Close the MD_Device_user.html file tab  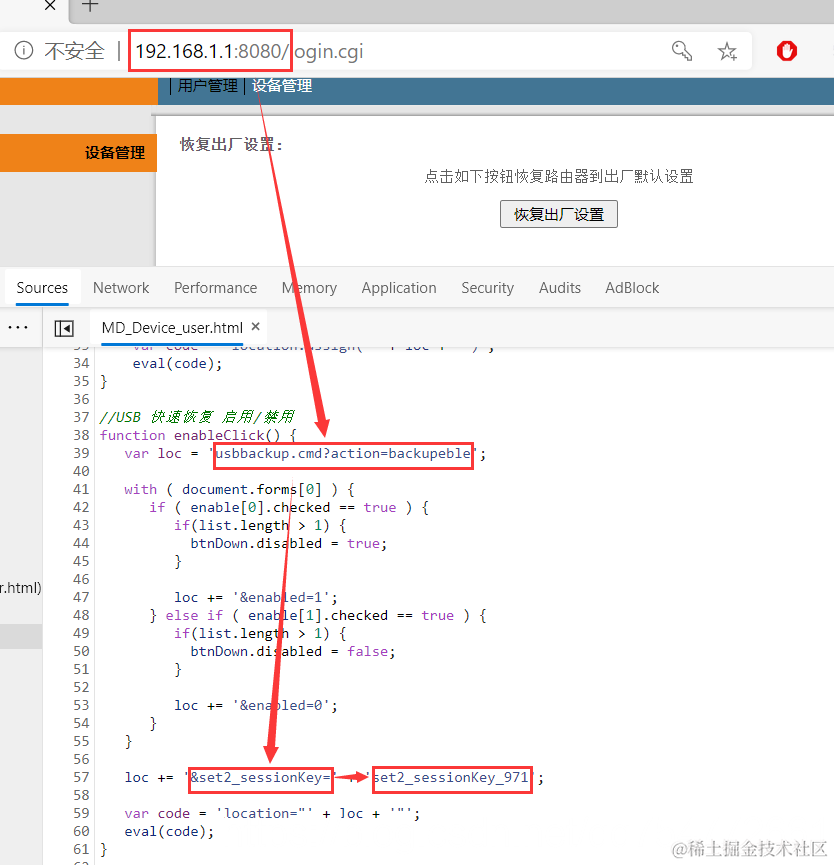[x=255, y=327]
